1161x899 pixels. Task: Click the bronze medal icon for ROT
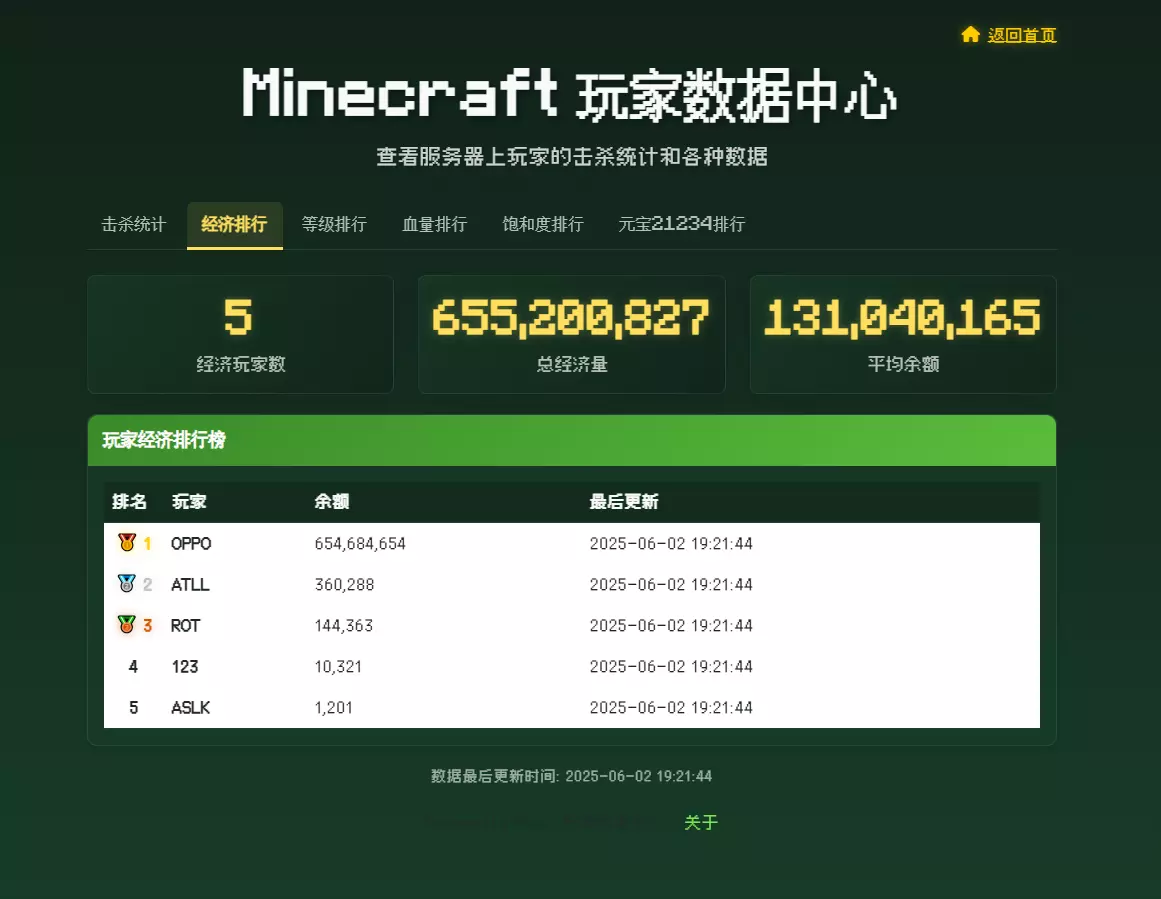pos(127,624)
